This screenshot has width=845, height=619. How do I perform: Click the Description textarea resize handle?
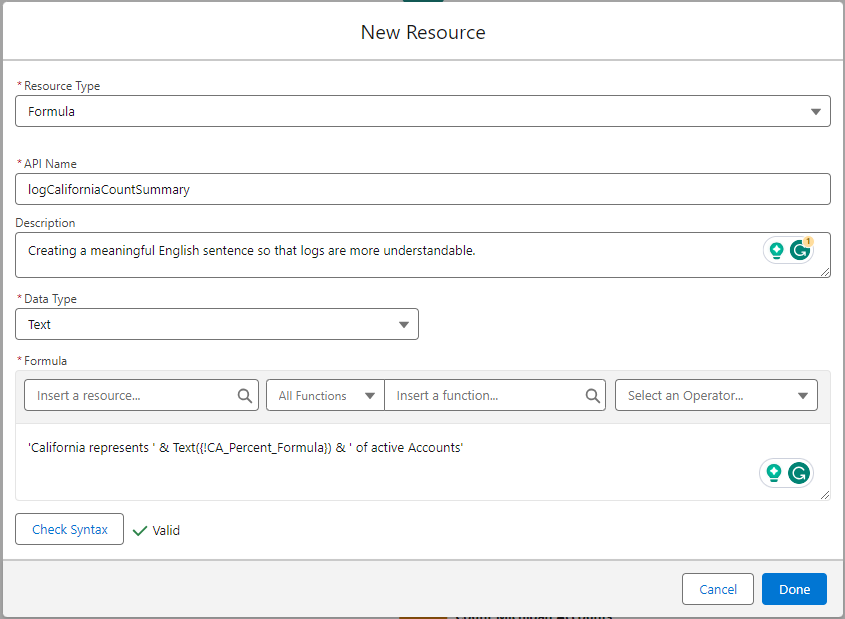(x=825, y=272)
